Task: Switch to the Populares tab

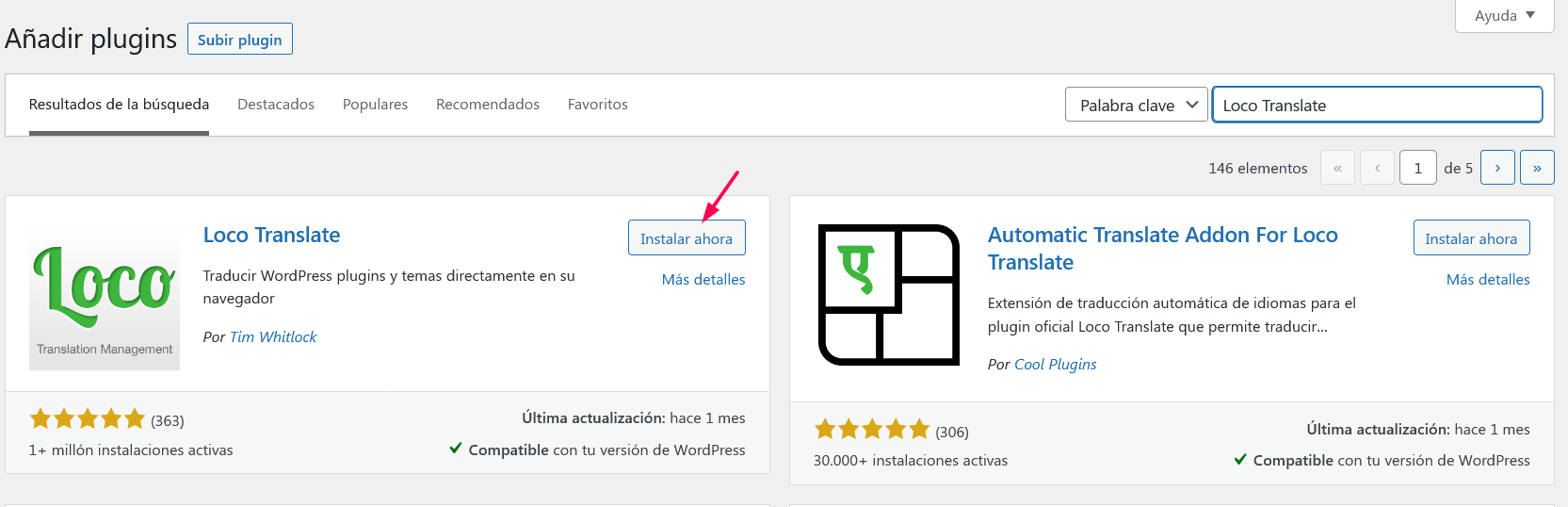Action: point(375,105)
